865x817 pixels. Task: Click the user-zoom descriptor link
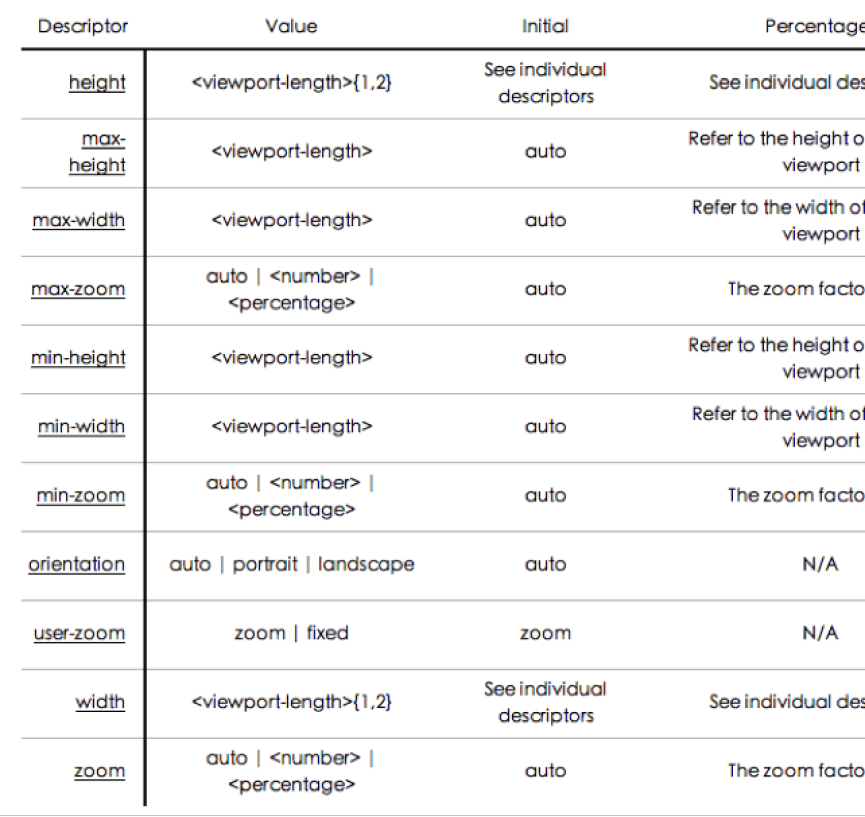coord(80,633)
